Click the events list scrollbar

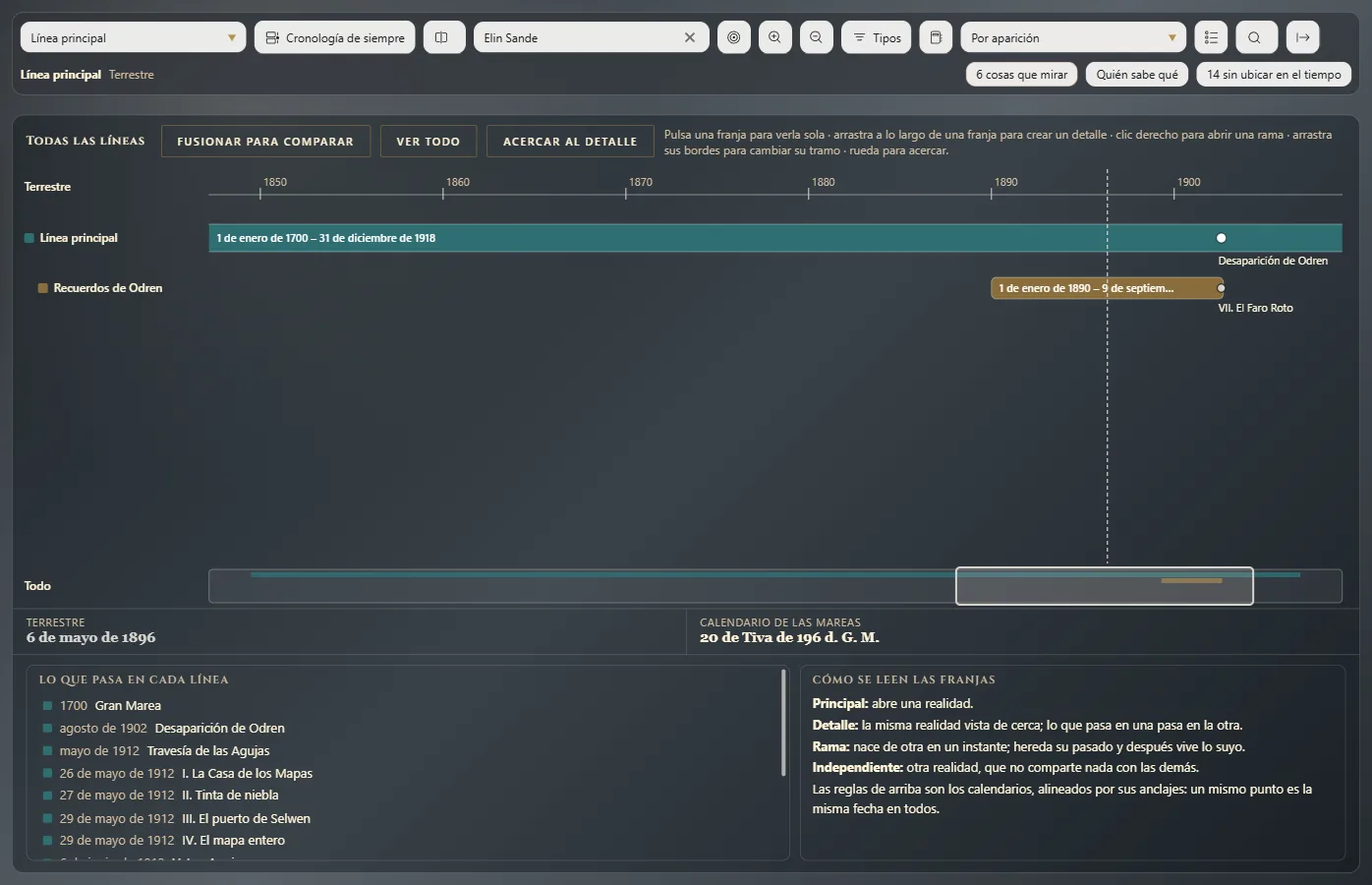783,723
